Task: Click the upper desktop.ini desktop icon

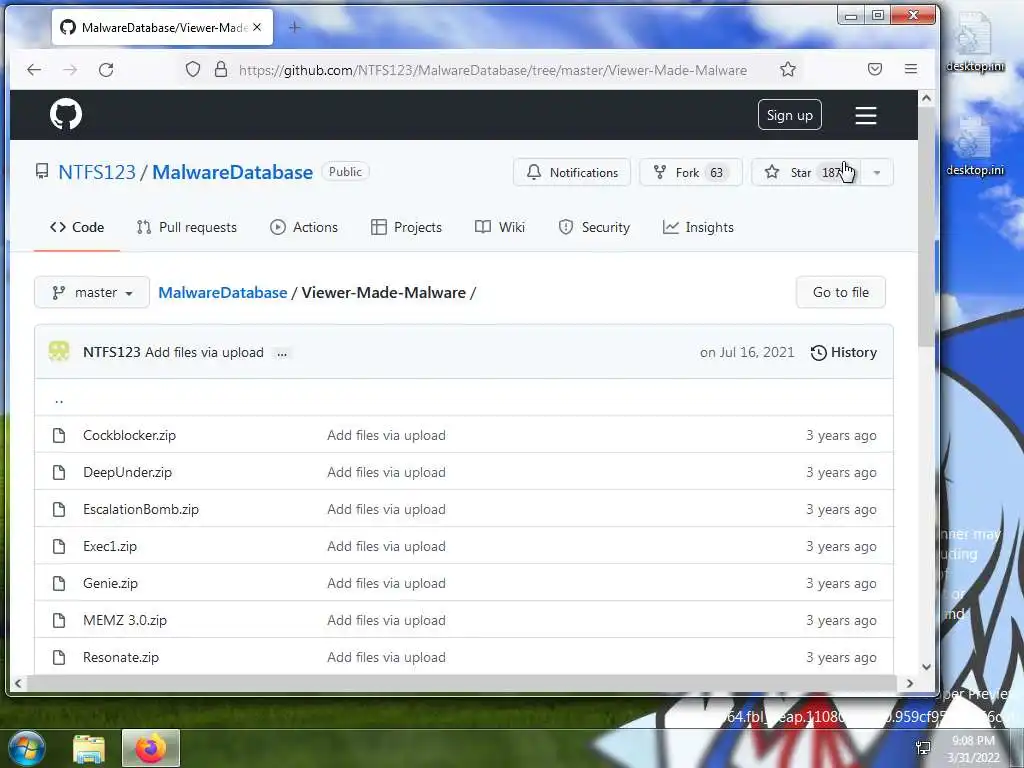Action: tap(975, 42)
